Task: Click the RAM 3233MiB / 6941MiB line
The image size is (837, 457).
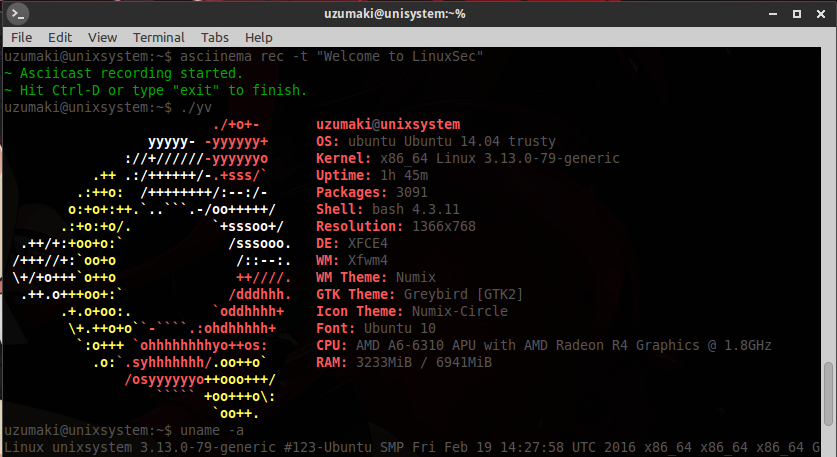Action: [x=404, y=363]
